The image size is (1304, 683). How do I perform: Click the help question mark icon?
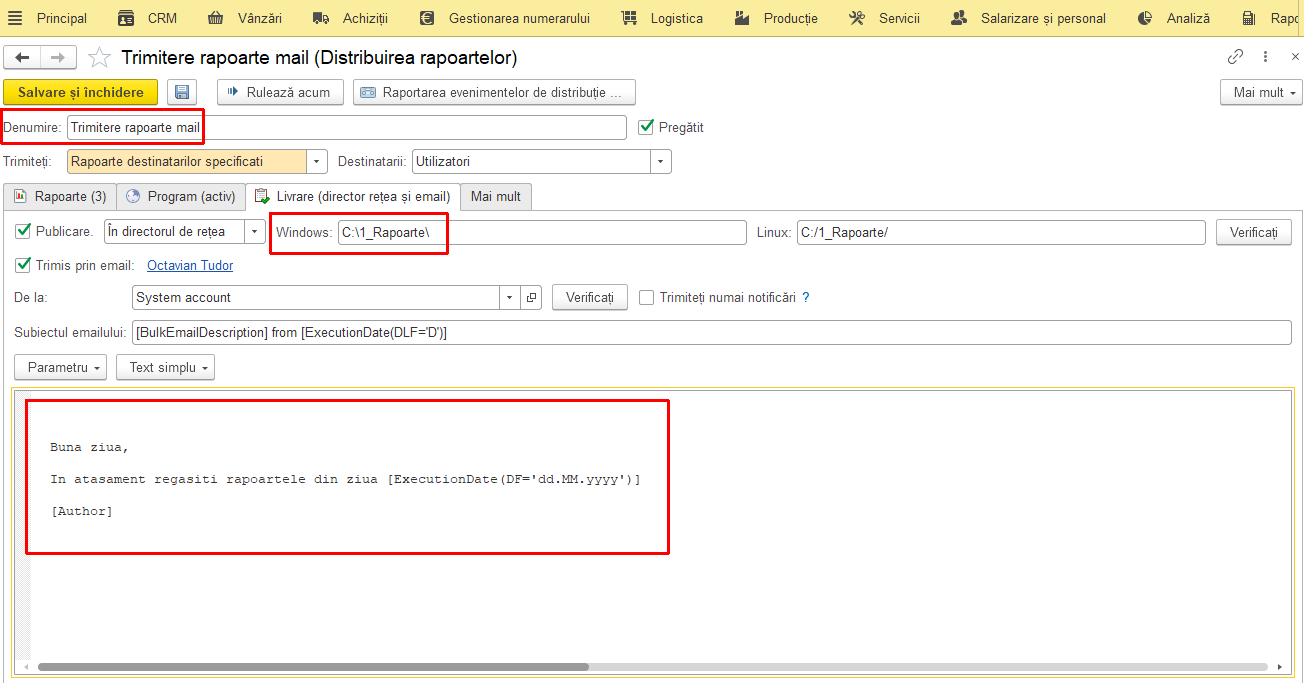pos(806,297)
